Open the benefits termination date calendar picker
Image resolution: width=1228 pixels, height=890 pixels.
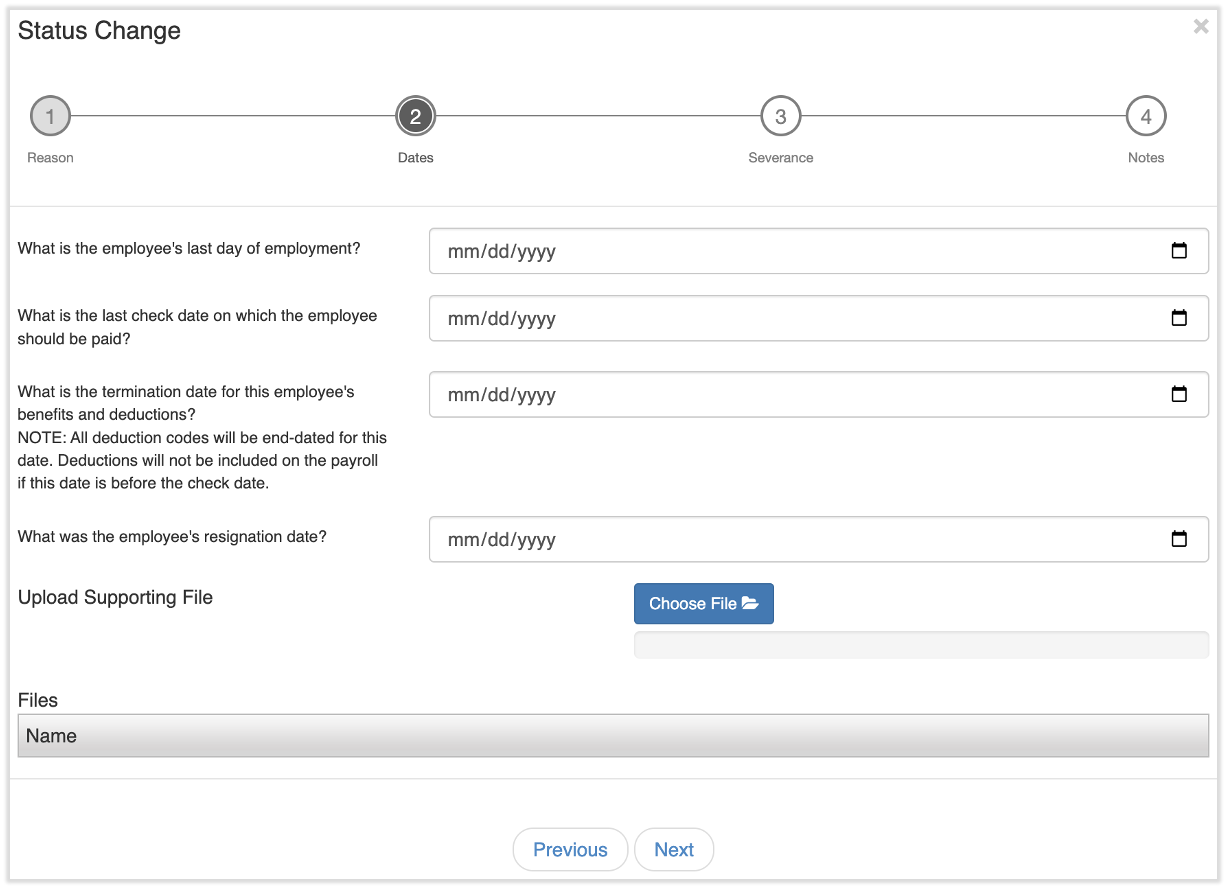coord(1180,394)
